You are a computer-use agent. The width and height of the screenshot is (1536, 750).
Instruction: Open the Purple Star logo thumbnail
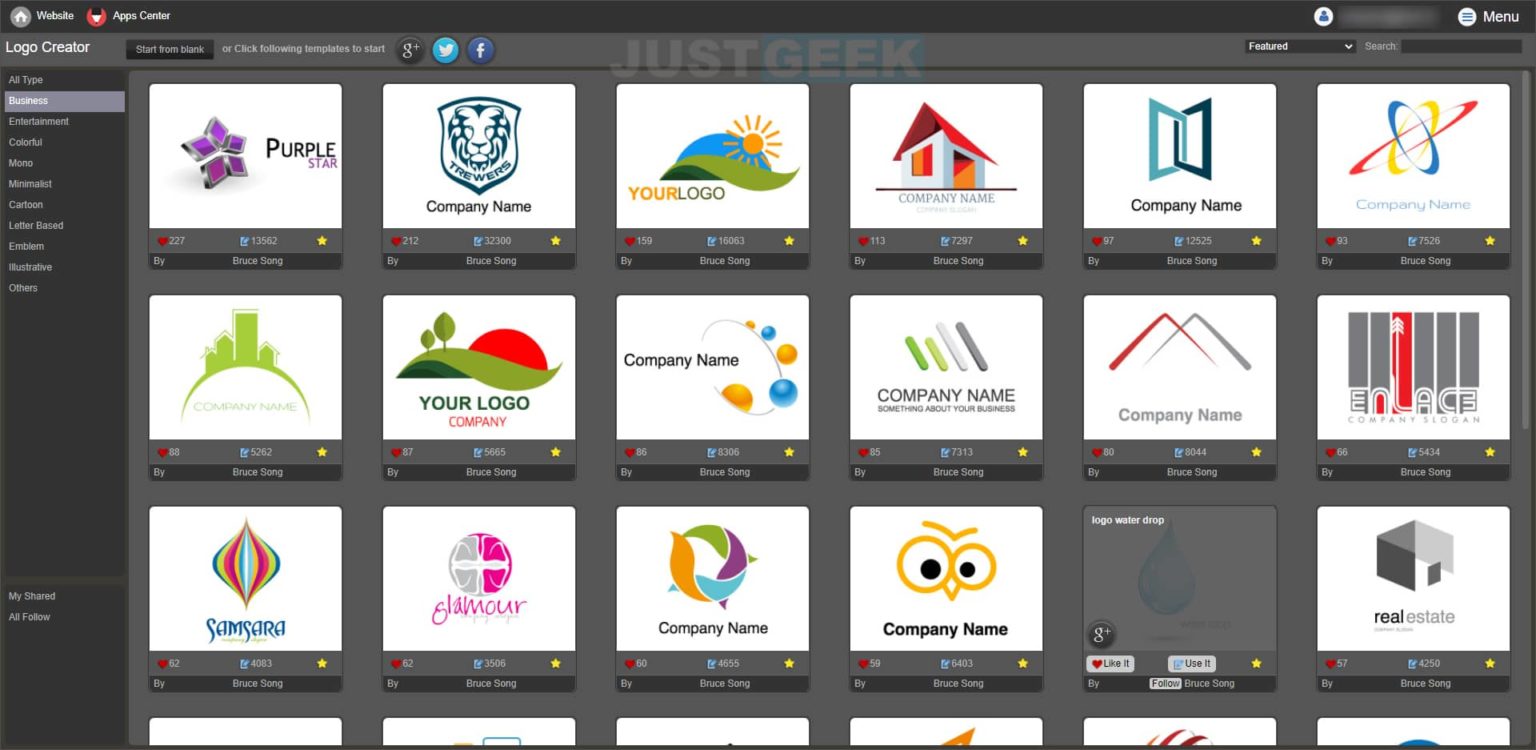[245, 156]
